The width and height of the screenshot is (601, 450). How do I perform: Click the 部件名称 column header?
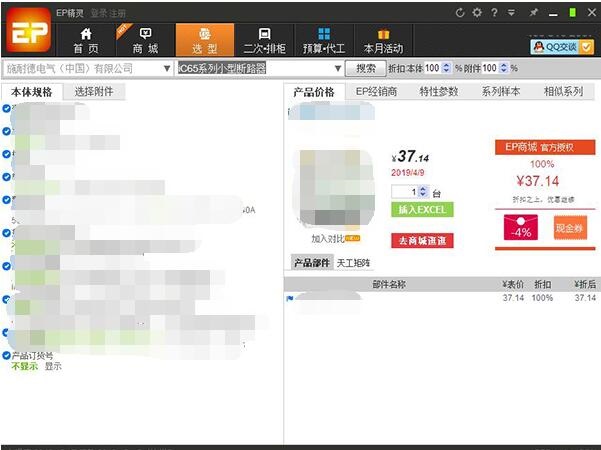coord(389,284)
